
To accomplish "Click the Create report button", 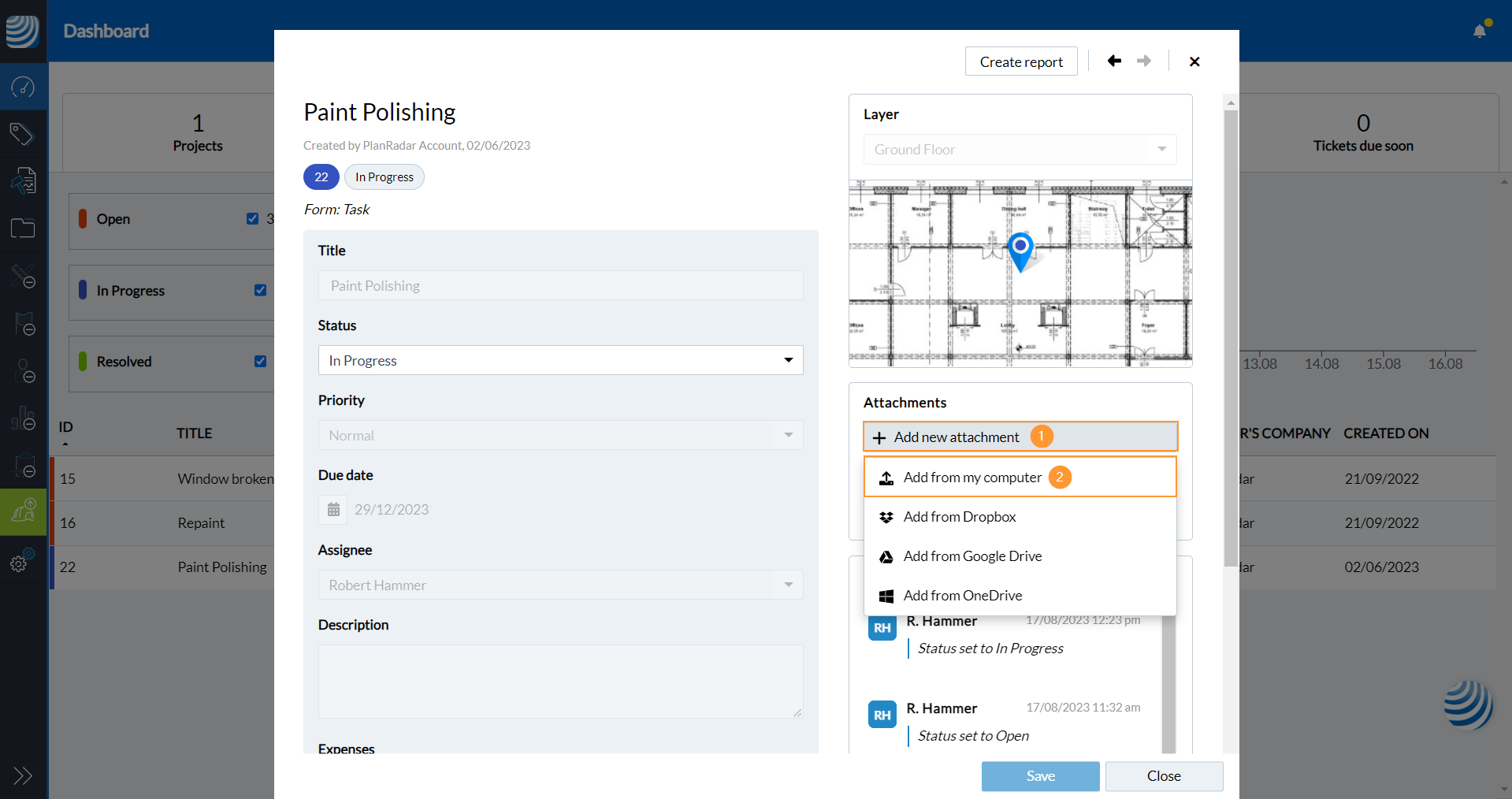I will (1021, 61).
